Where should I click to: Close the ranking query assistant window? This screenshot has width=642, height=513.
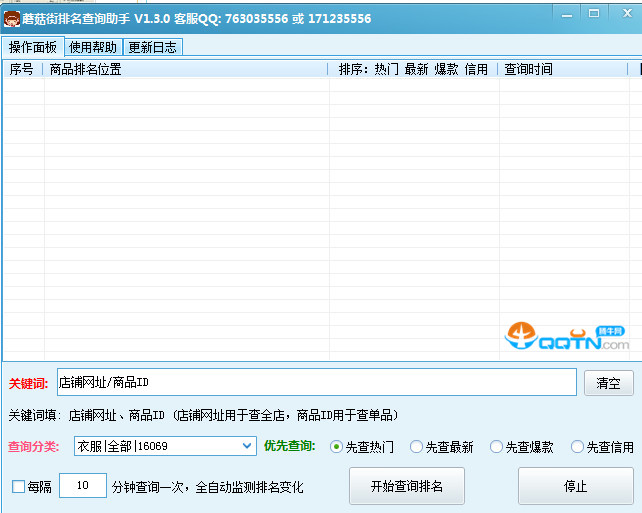click(x=624, y=14)
